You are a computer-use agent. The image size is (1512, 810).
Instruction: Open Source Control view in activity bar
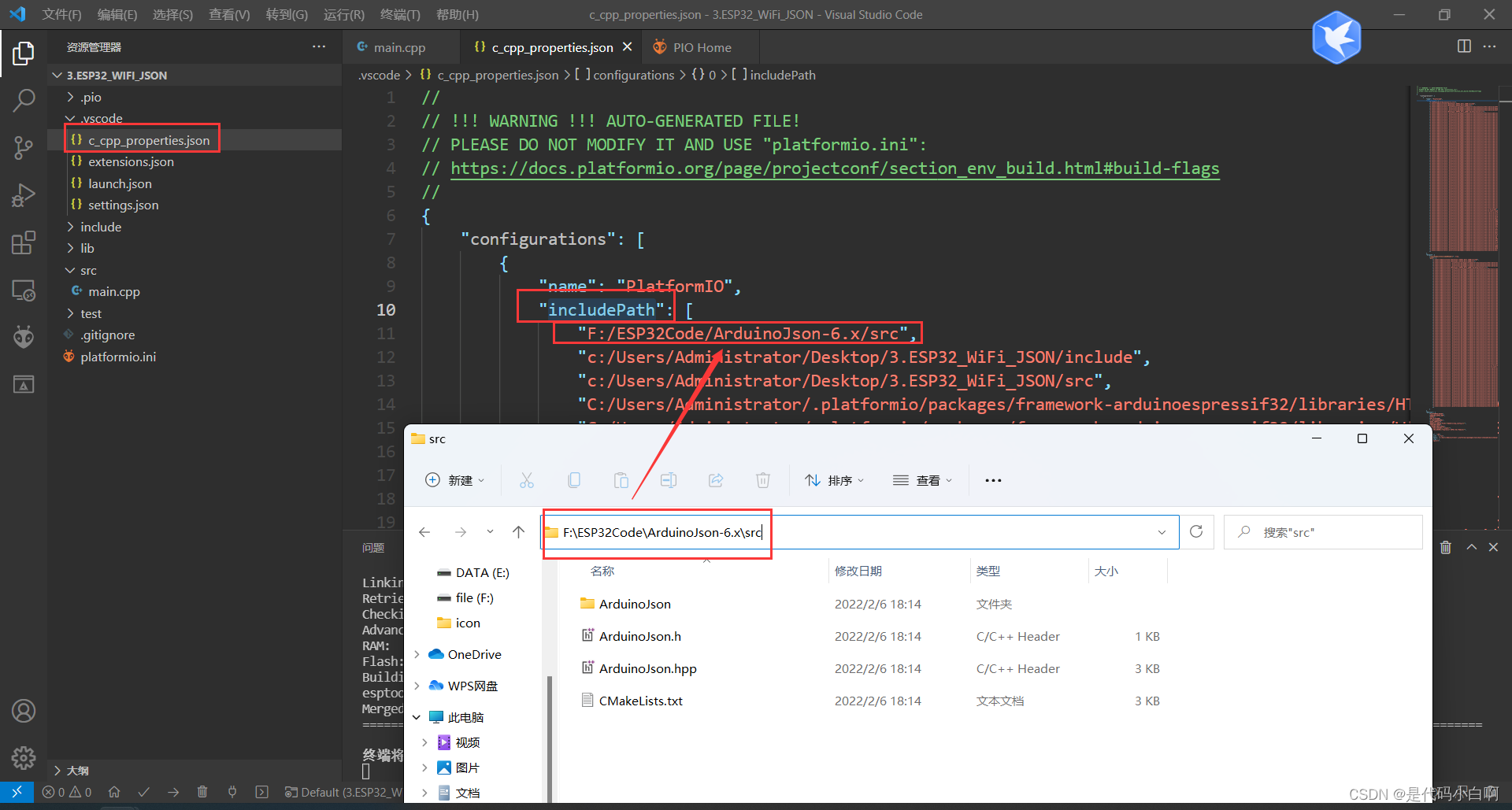click(24, 147)
